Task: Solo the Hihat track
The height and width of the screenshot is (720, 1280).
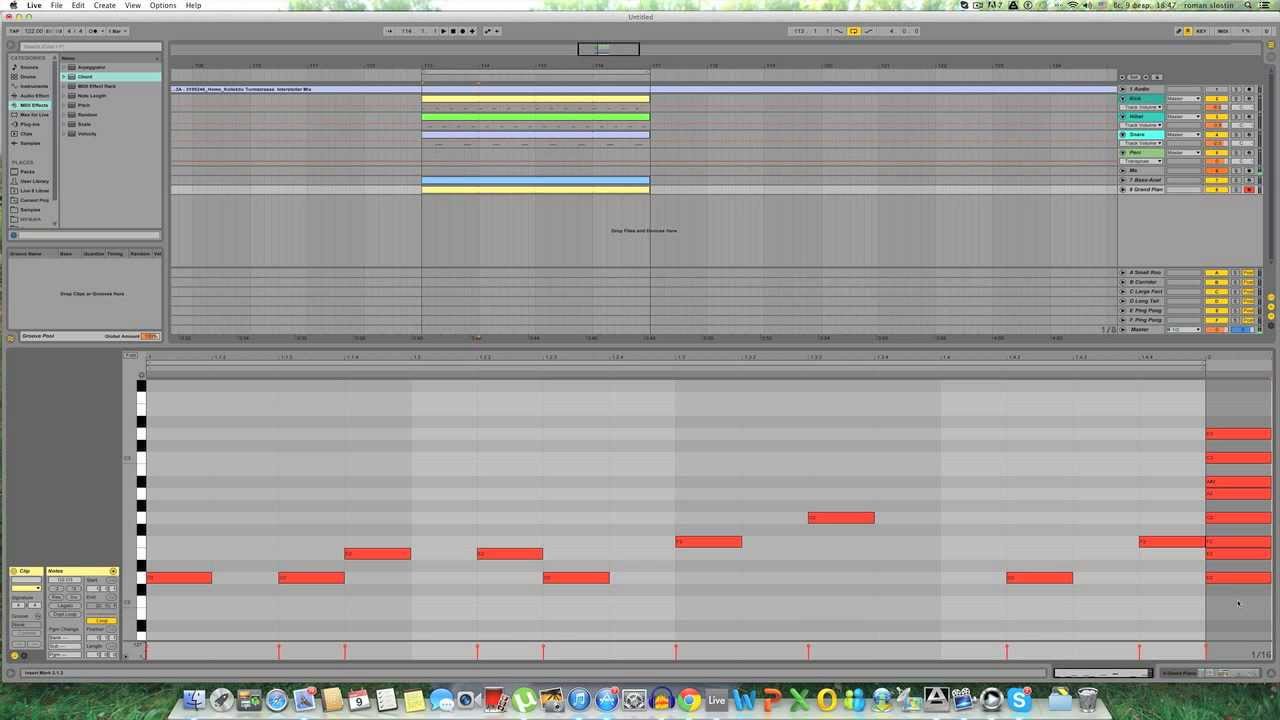Action: [x=1236, y=117]
